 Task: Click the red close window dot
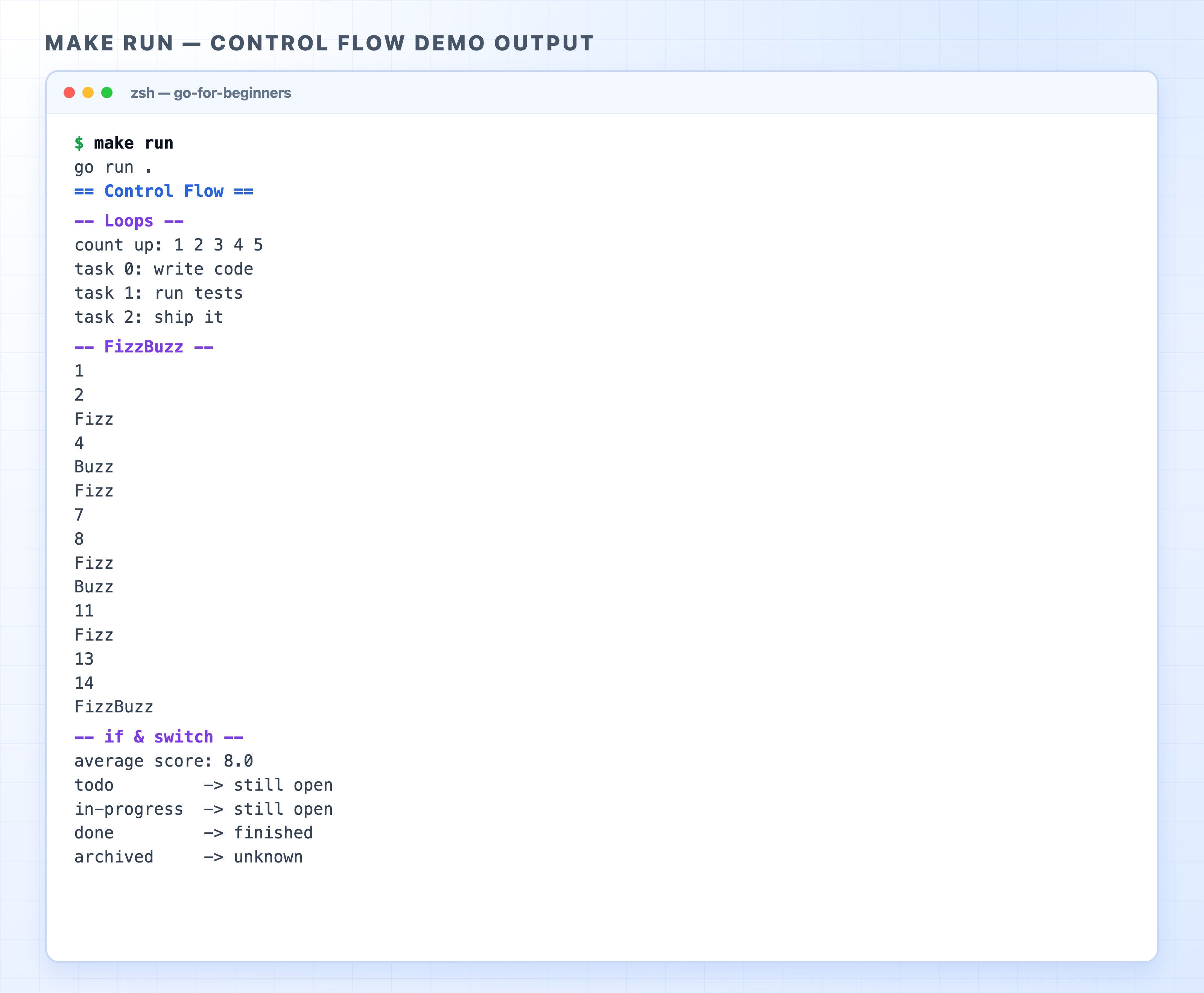point(69,93)
